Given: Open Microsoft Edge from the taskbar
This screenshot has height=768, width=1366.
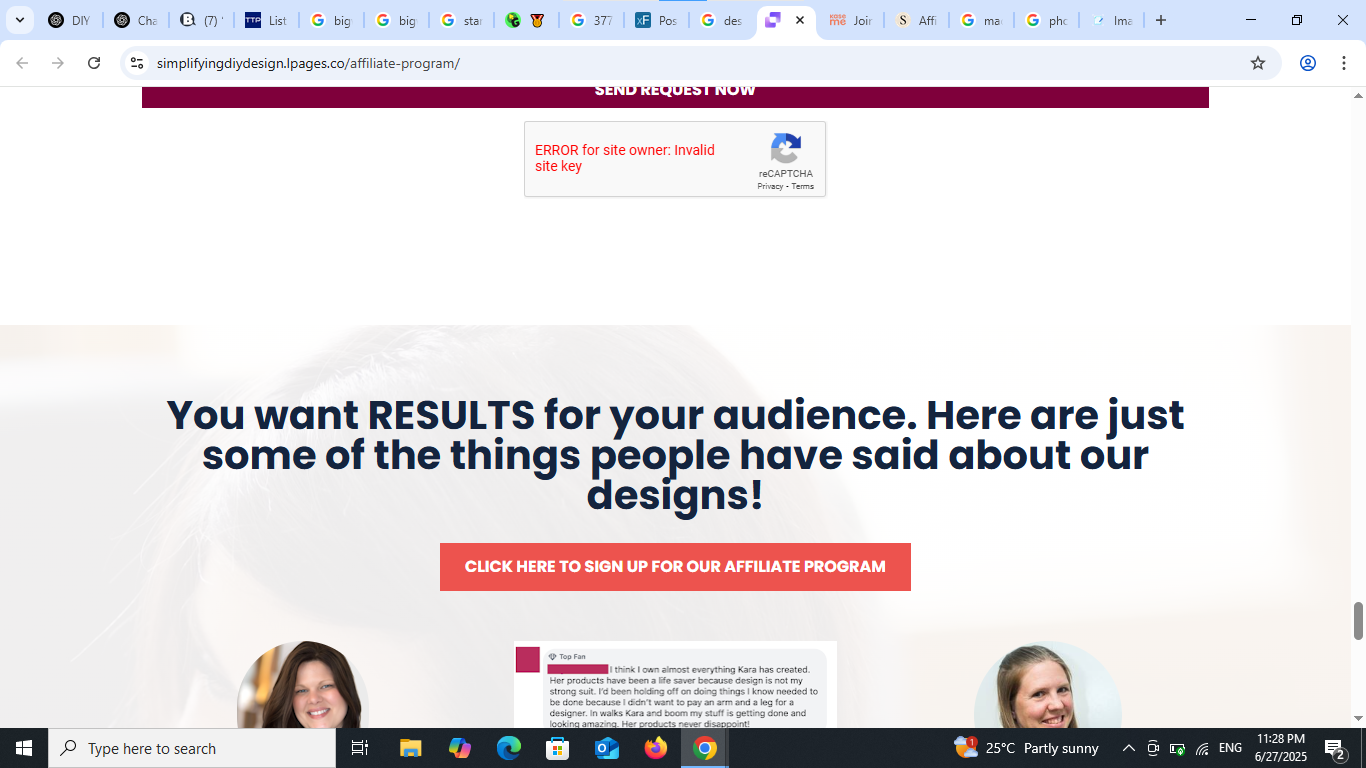Looking at the screenshot, I should click(x=509, y=748).
